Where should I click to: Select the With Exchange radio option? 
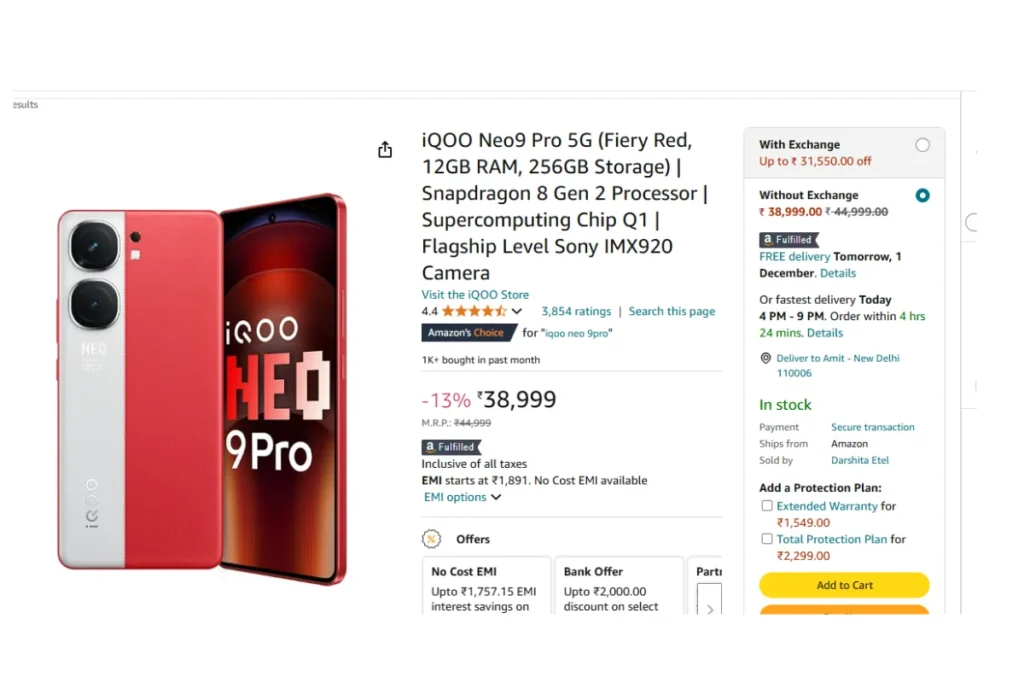click(x=922, y=145)
